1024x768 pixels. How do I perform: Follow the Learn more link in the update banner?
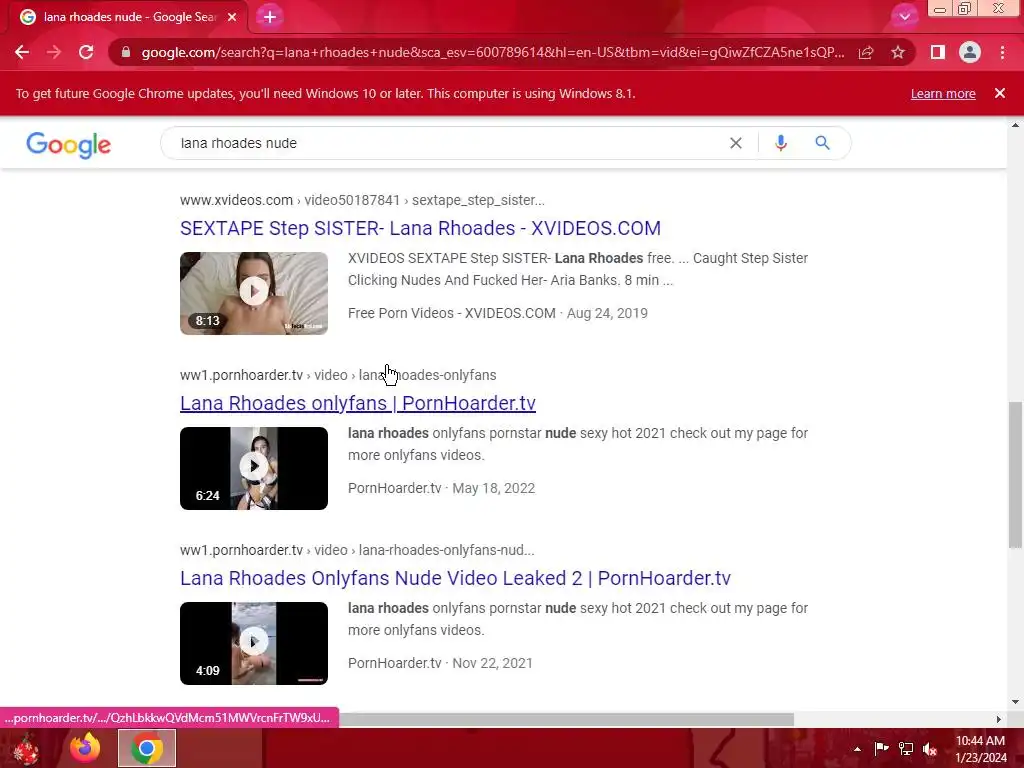pyautogui.click(x=943, y=93)
